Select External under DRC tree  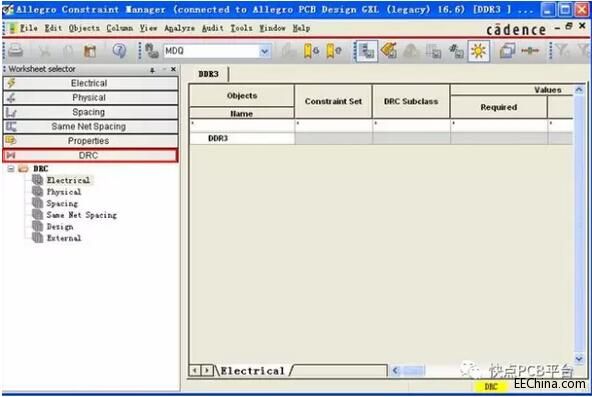pos(63,238)
